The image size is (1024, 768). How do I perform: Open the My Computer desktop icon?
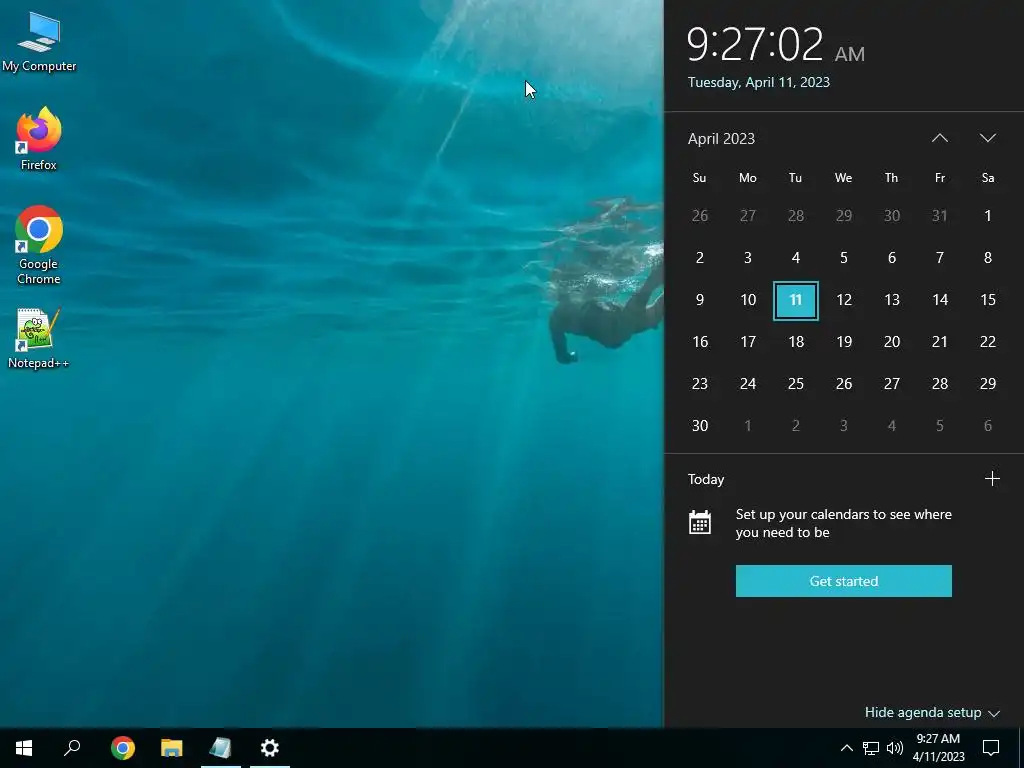coord(39,42)
